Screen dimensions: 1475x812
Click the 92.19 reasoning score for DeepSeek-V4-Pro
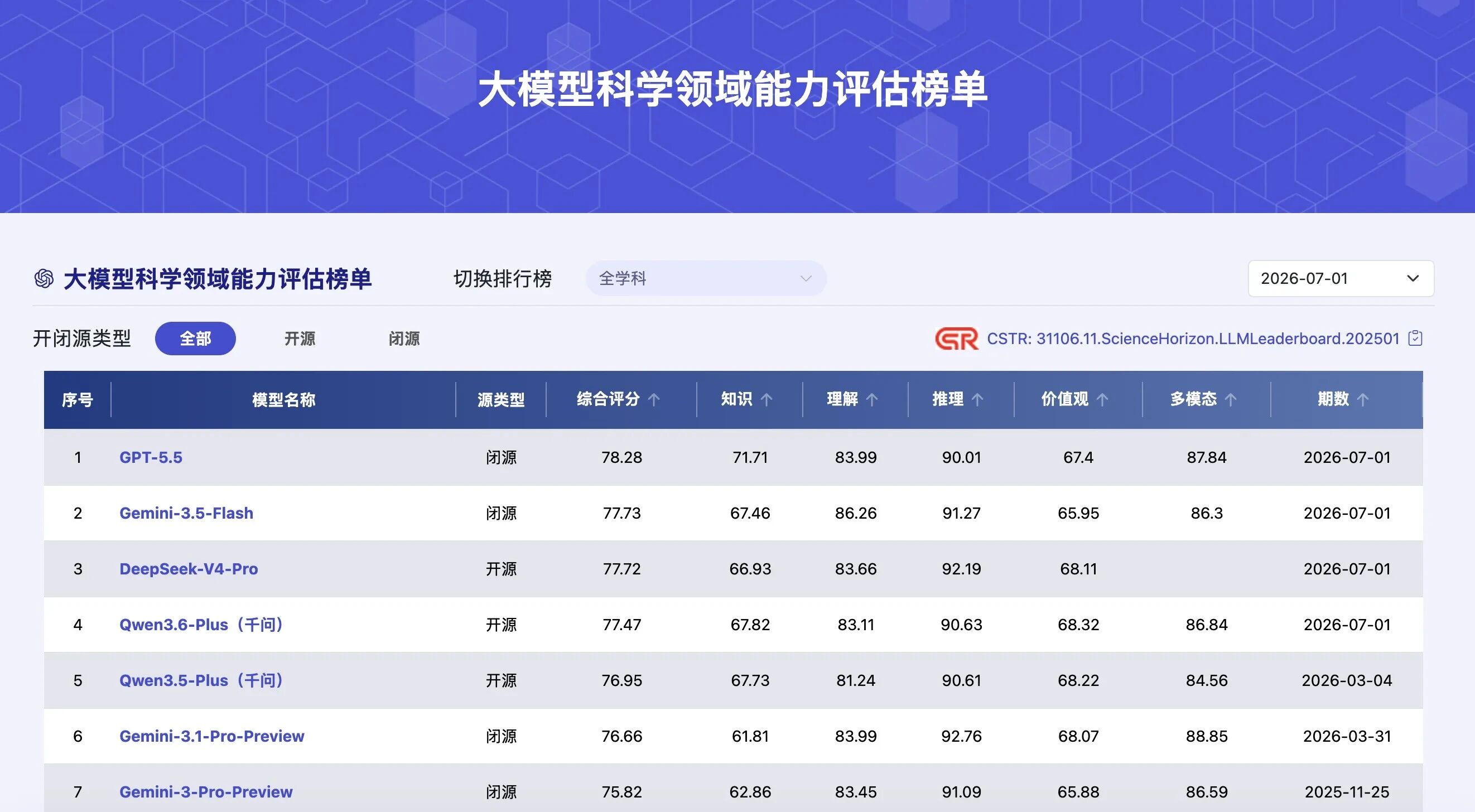coord(961,569)
